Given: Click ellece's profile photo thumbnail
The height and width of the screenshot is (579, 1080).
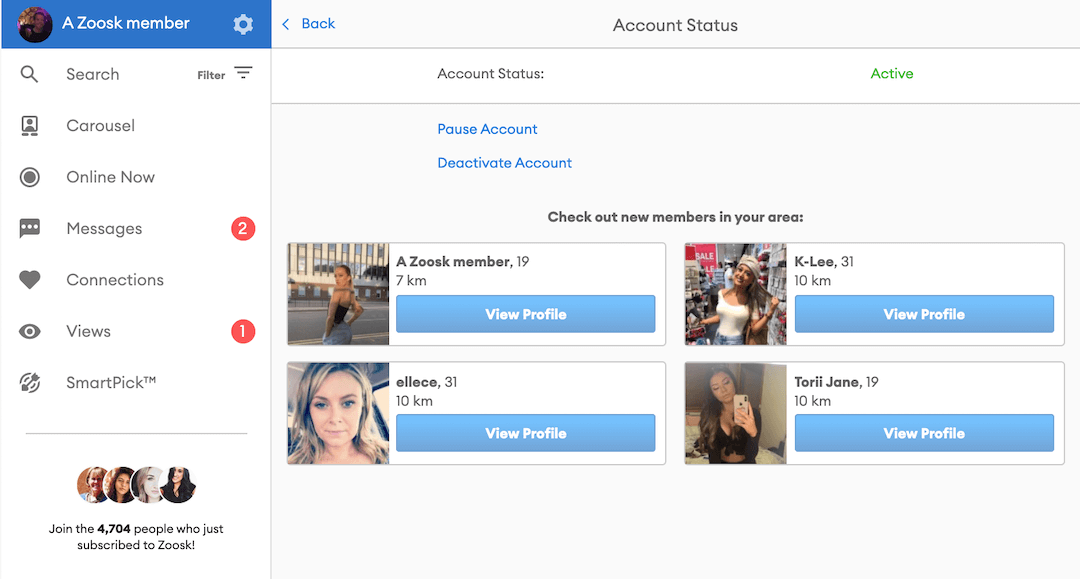Looking at the screenshot, I should point(338,413).
